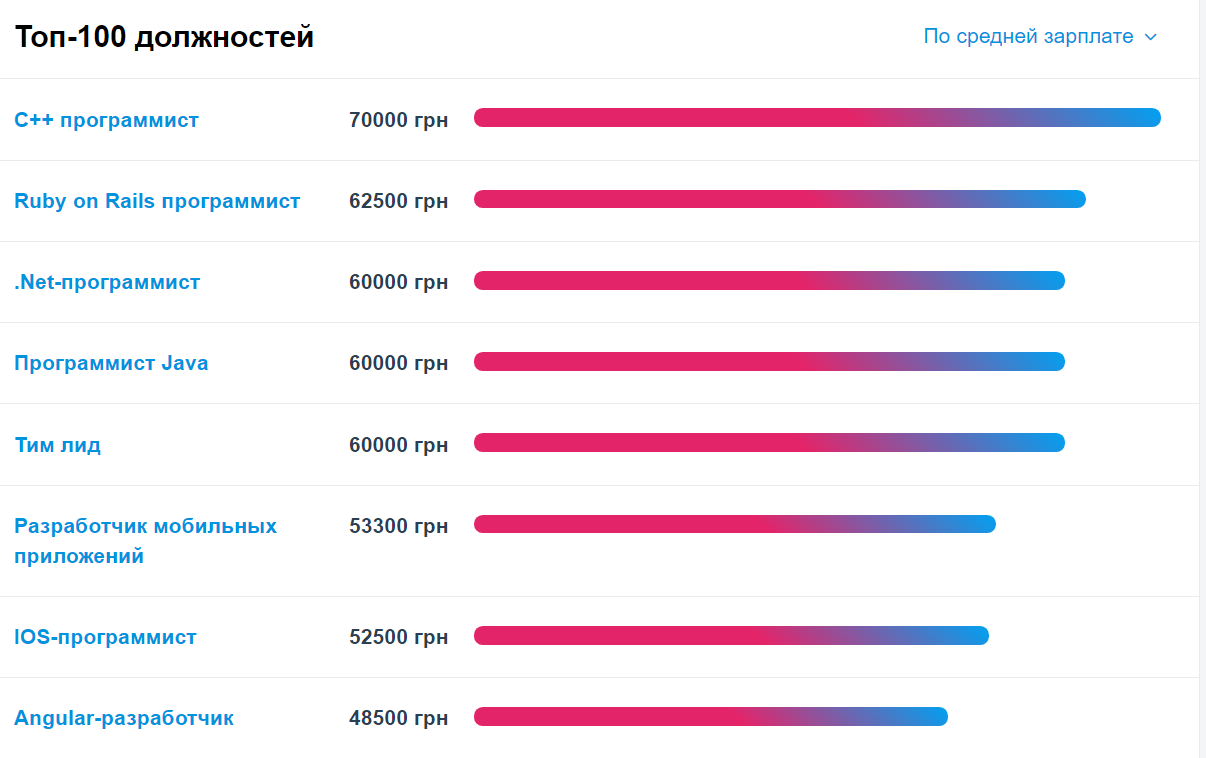The image size is (1206, 758).
Task: Click the Ruby on Rails salary bar
Action: tap(779, 199)
